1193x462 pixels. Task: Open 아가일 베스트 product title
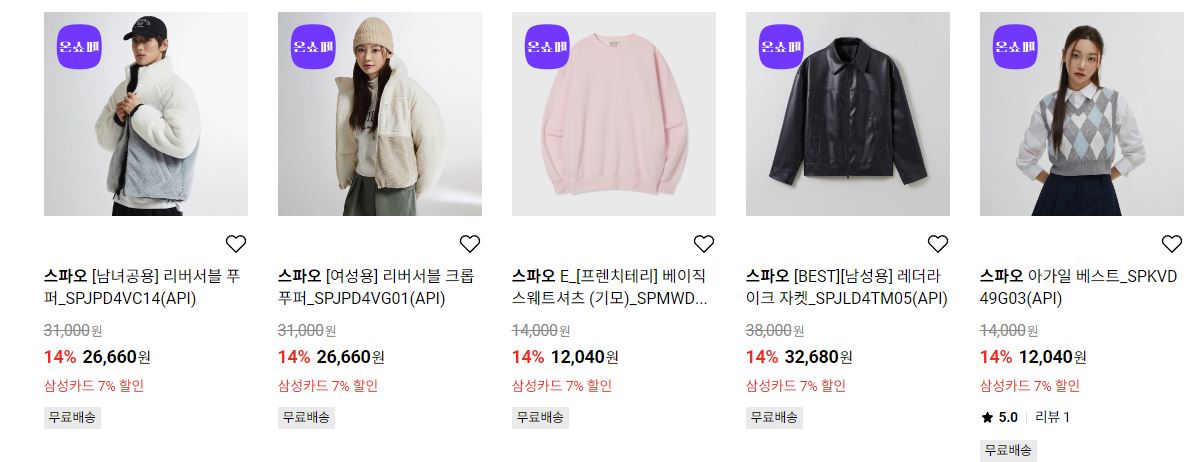[x=1078, y=288]
